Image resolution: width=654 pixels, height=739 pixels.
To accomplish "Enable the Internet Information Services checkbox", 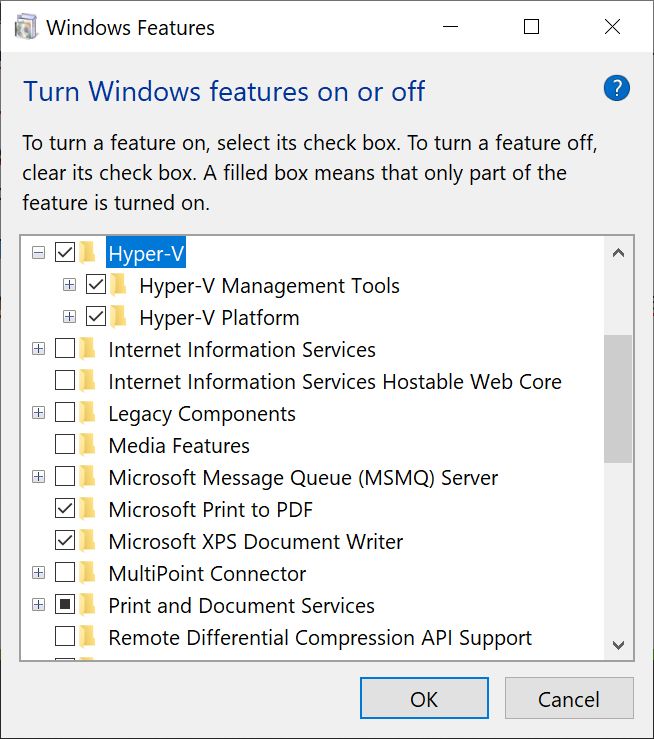I will point(65,348).
